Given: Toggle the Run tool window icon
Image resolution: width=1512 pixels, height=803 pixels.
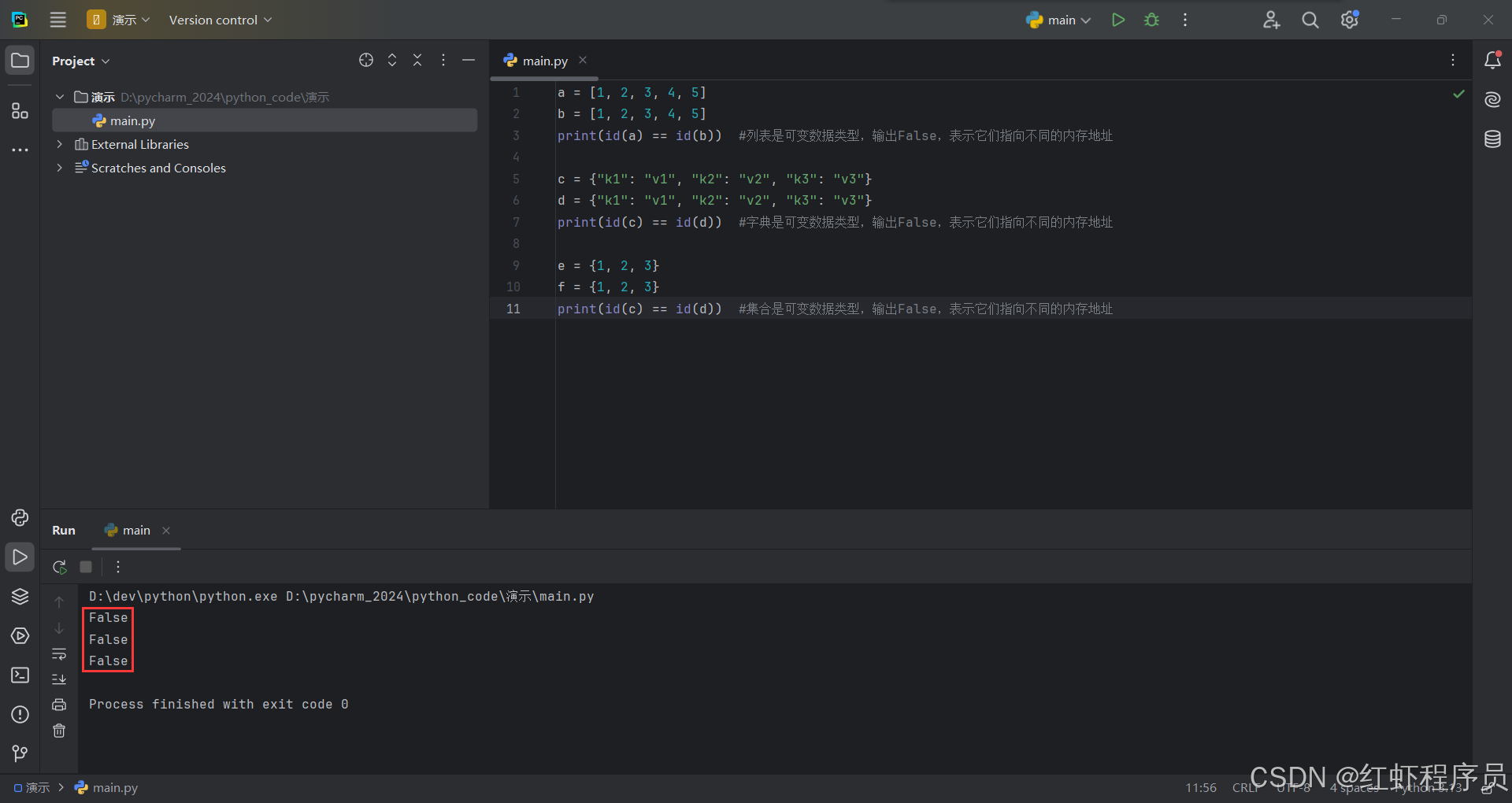Looking at the screenshot, I should coord(20,557).
